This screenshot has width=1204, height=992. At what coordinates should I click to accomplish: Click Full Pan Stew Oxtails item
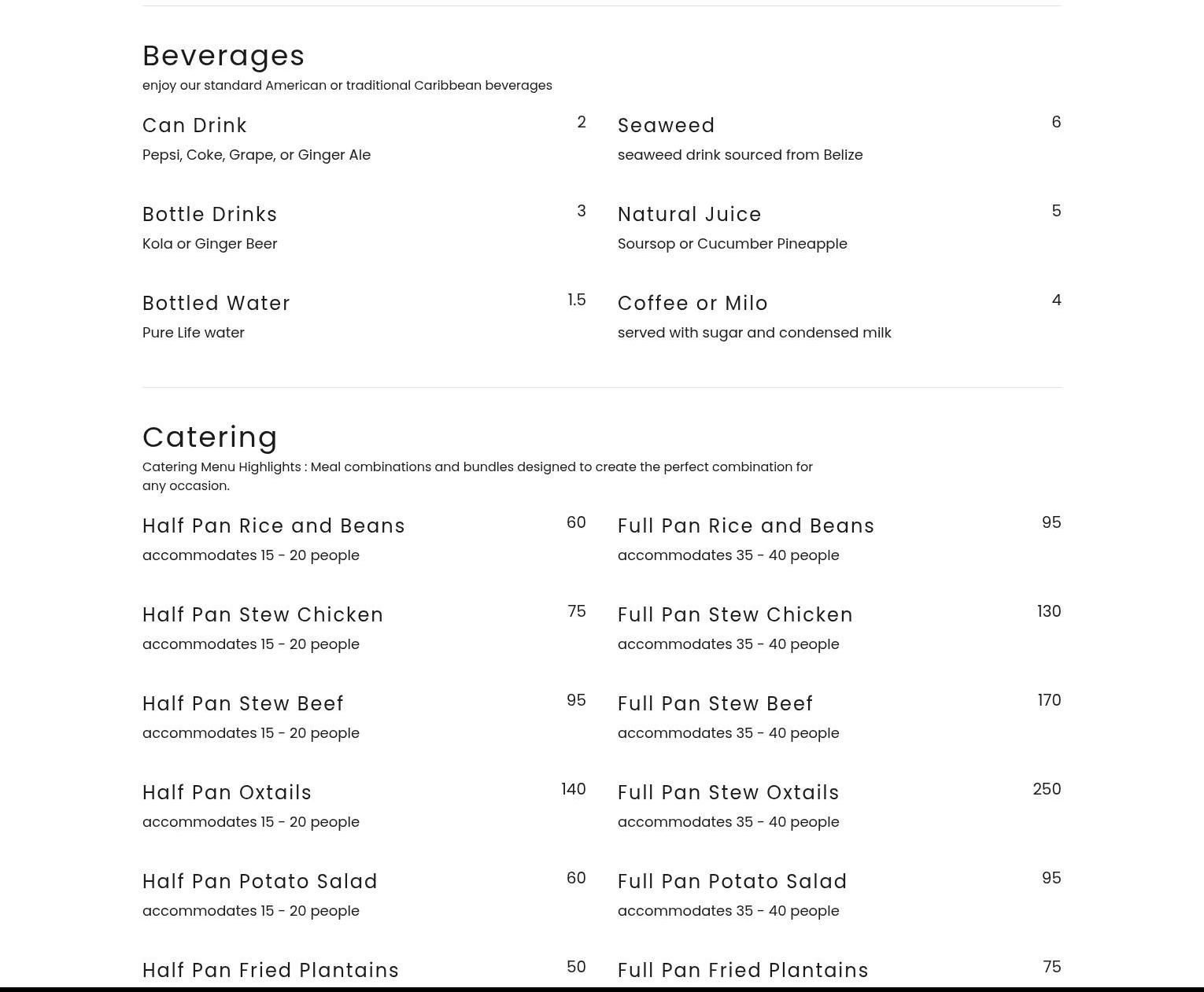coord(728,793)
